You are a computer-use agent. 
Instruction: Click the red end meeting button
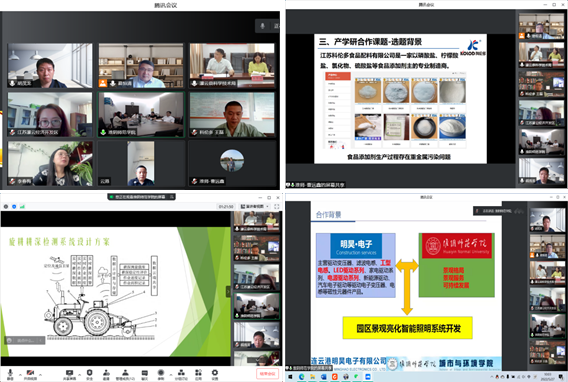click(268, 374)
